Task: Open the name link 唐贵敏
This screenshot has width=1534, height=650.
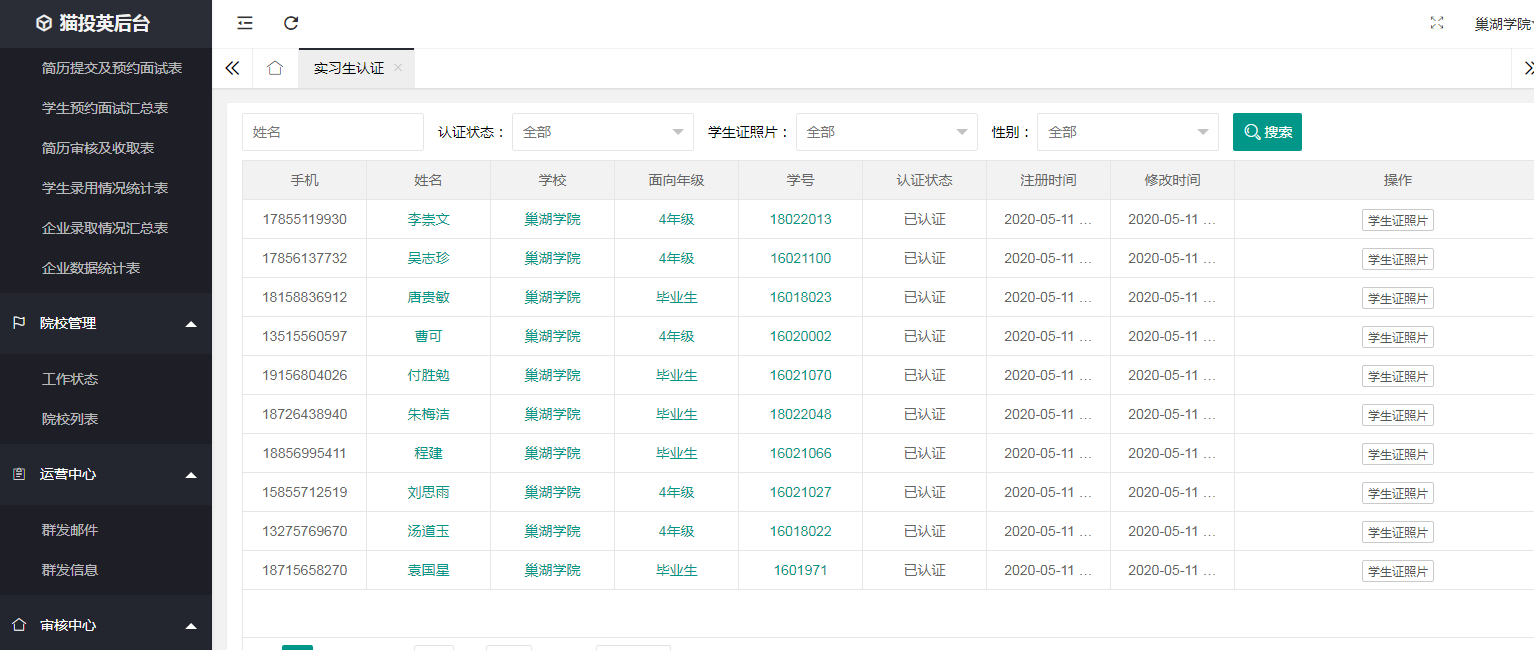Action: point(428,297)
